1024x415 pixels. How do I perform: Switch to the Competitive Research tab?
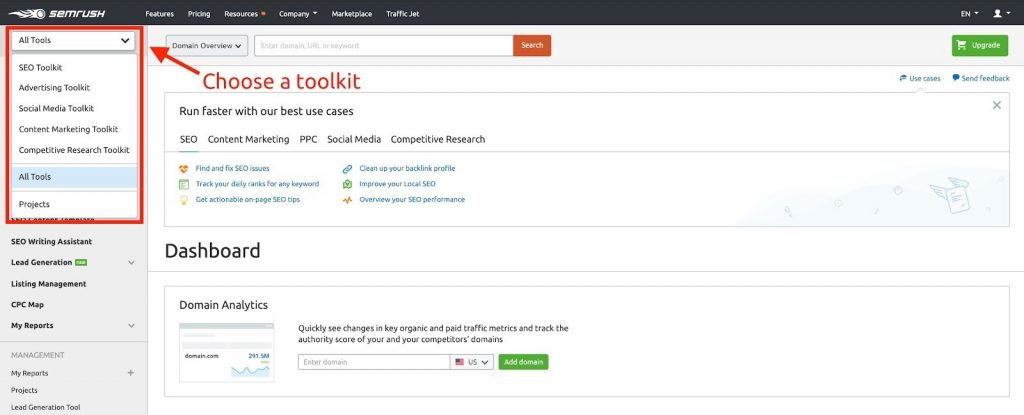click(x=438, y=139)
